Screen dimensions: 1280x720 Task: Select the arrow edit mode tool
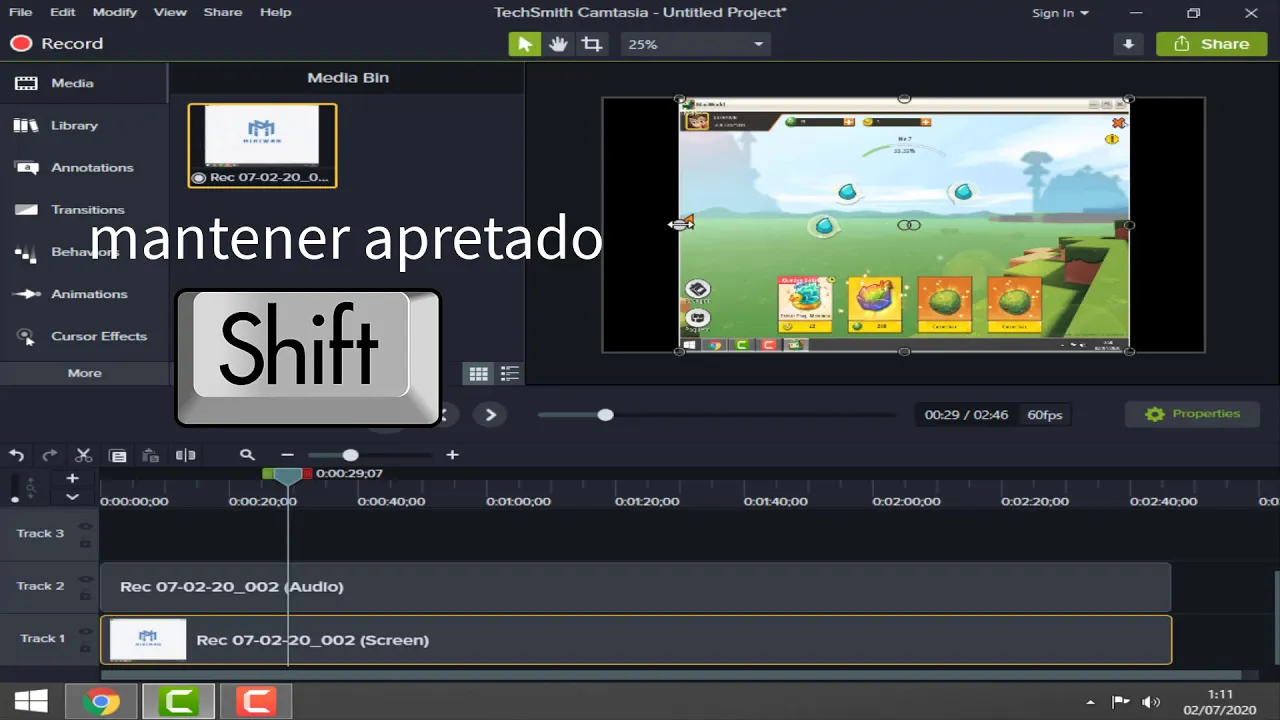(x=525, y=44)
